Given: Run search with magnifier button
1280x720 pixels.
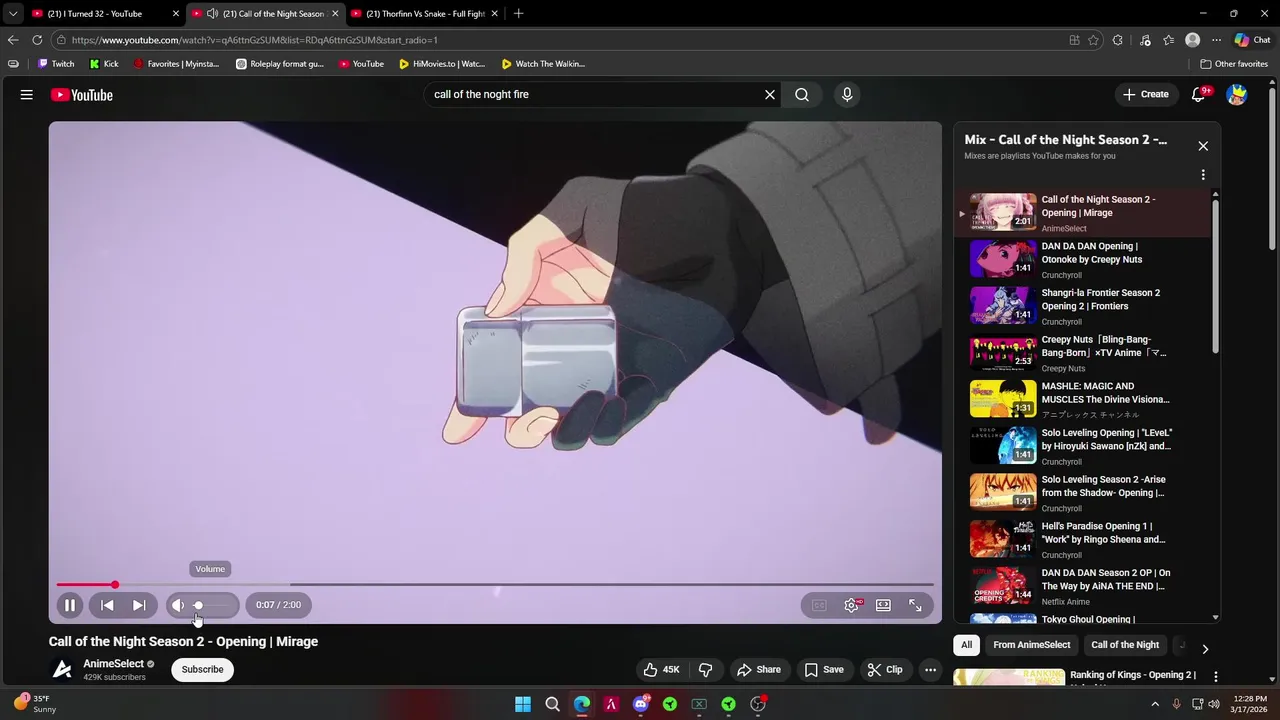Looking at the screenshot, I should (802, 94).
